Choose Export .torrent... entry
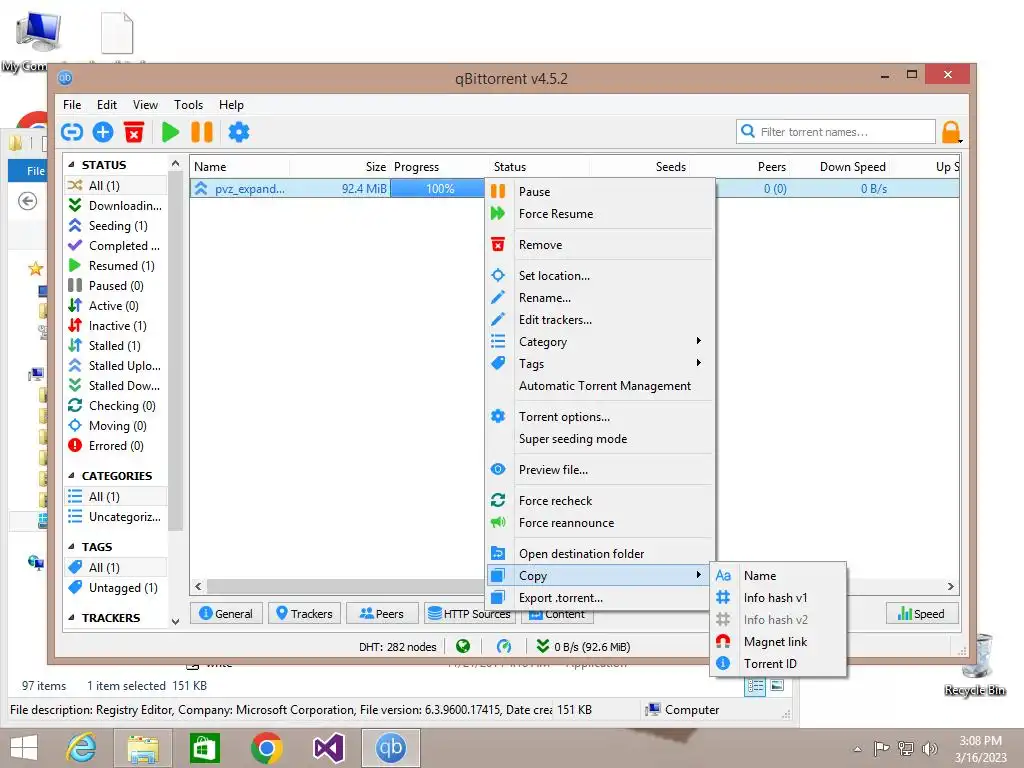The image size is (1024, 768). click(x=601, y=598)
